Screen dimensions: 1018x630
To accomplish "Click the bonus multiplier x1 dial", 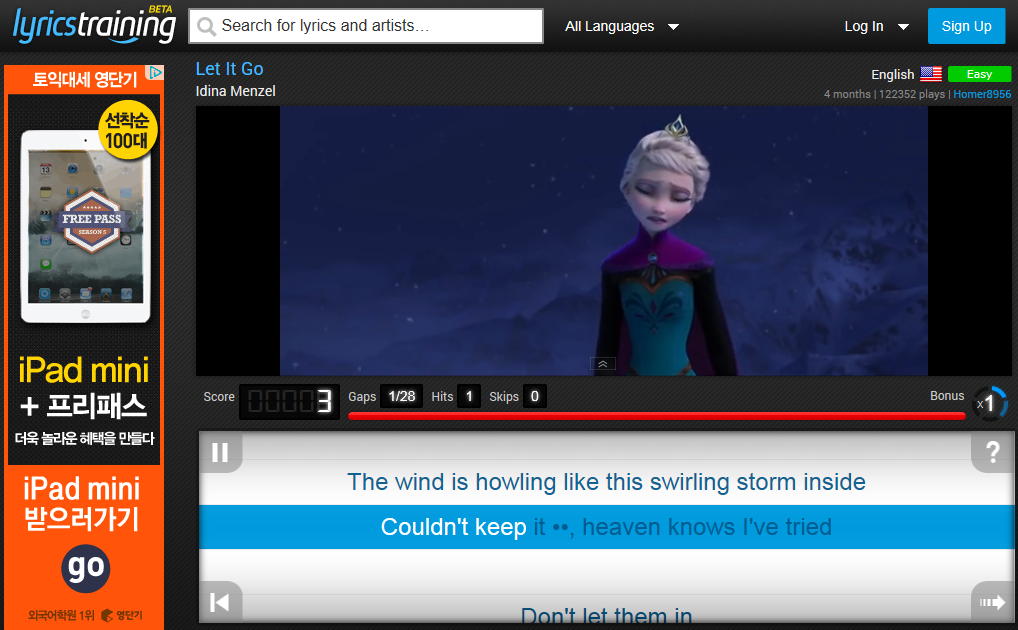I will click(989, 403).
